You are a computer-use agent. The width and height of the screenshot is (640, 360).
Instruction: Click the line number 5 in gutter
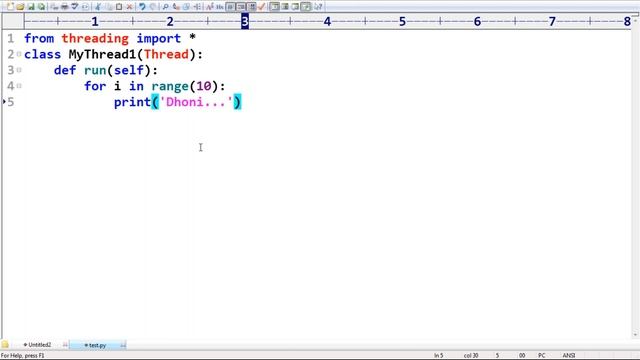(11, 102)
